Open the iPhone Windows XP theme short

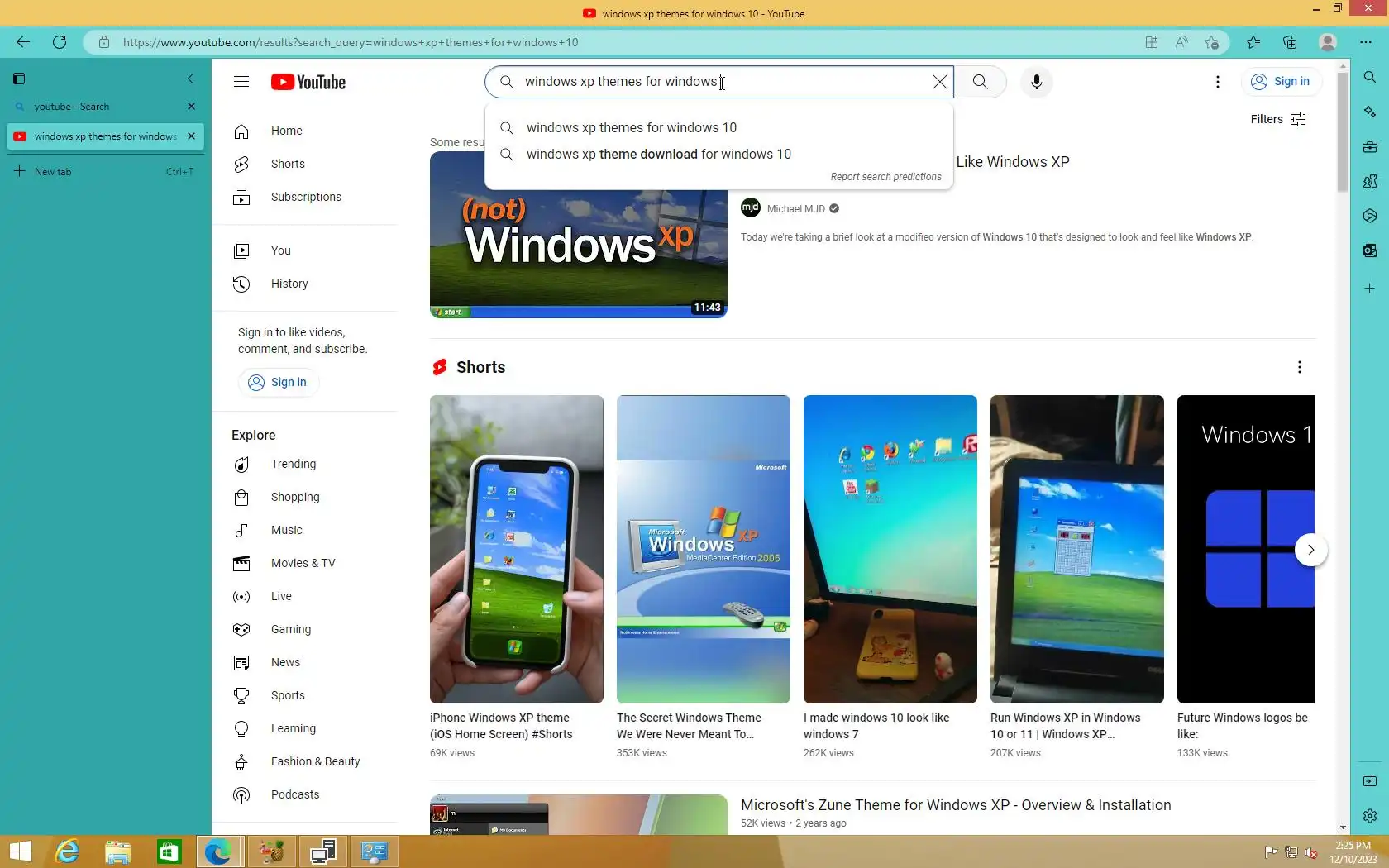[x=517, y=549]
